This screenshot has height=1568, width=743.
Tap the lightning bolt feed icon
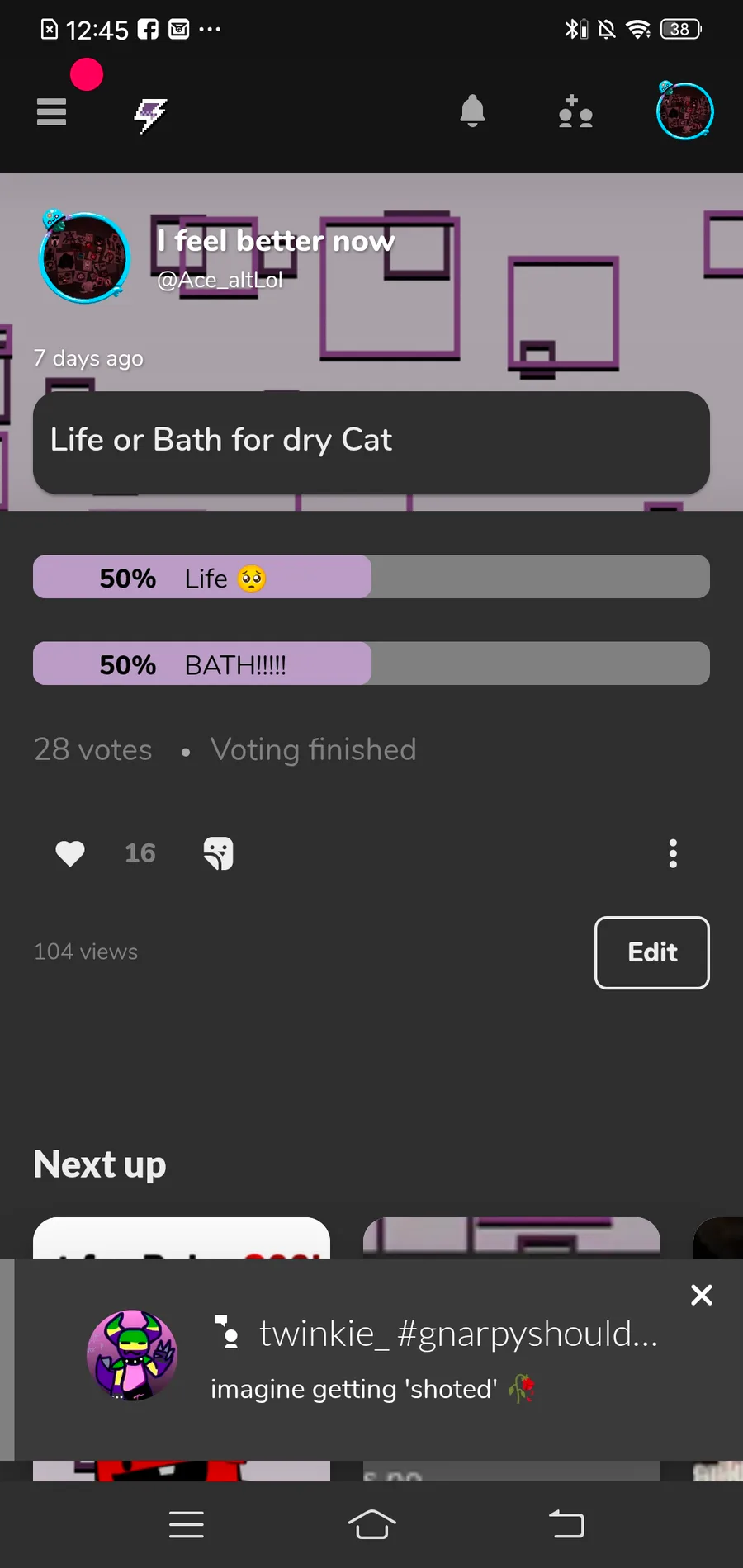point(151,115)
